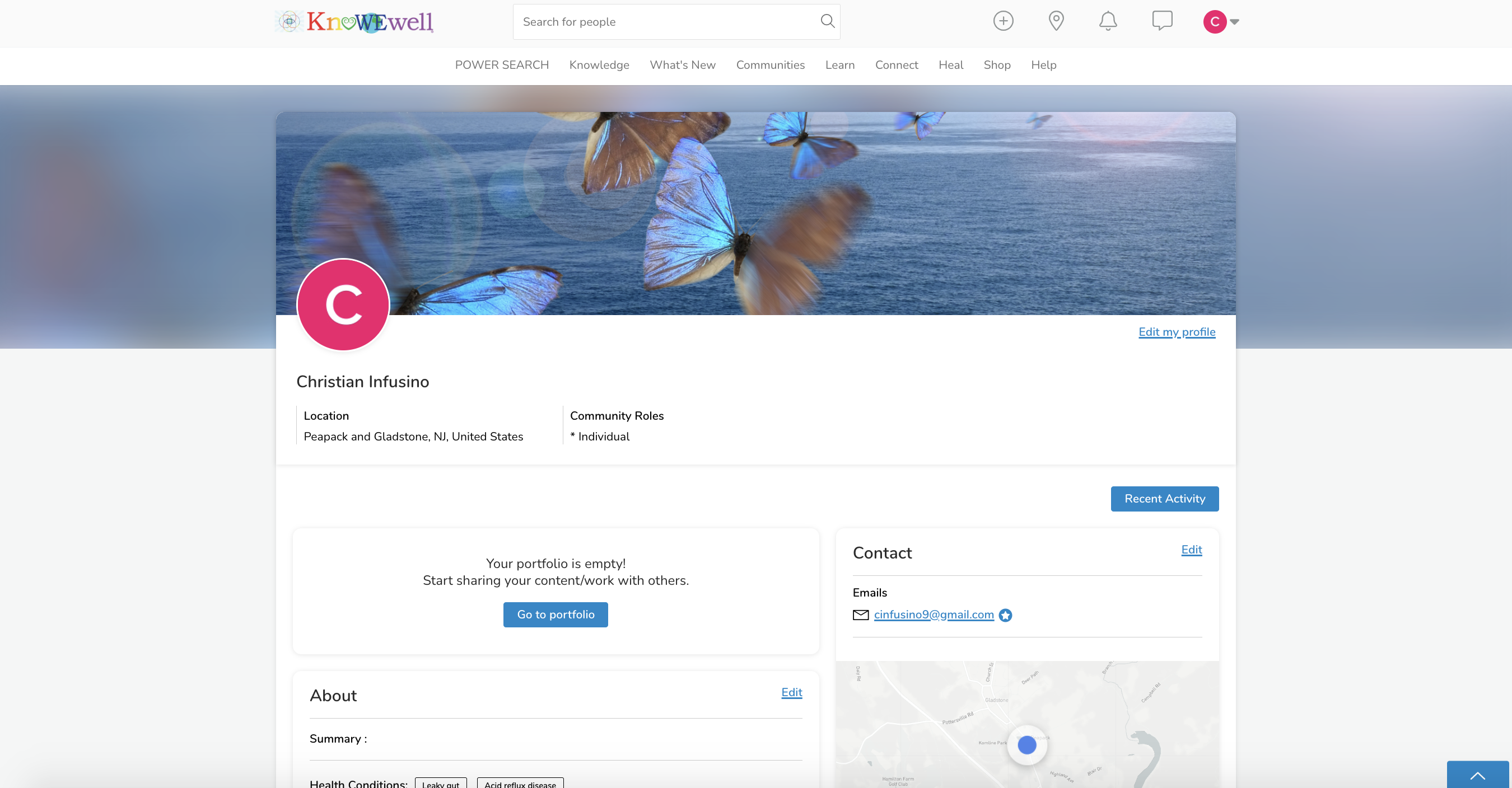Click the Recent Activity button
The width and height of the screenshot is (1512, 788).
[x=1165, y=499]
